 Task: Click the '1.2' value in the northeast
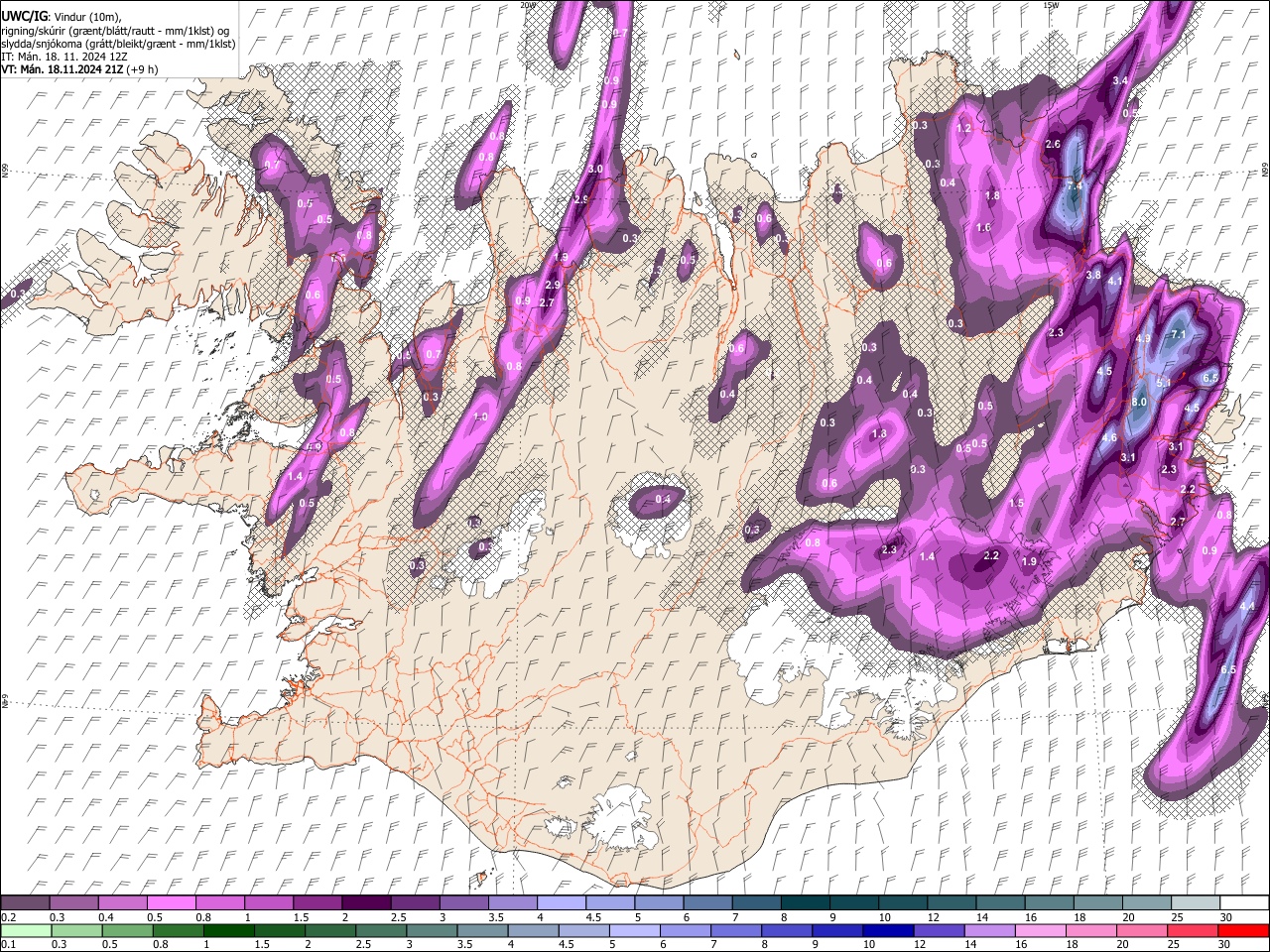[x=962, y=128]
